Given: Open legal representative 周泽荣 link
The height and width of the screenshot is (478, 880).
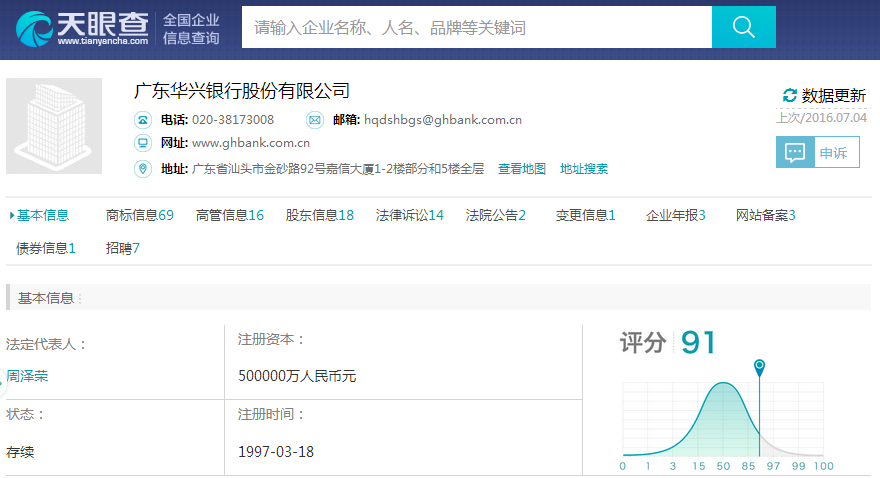Looking at the screenshot, I should point(28,377).
